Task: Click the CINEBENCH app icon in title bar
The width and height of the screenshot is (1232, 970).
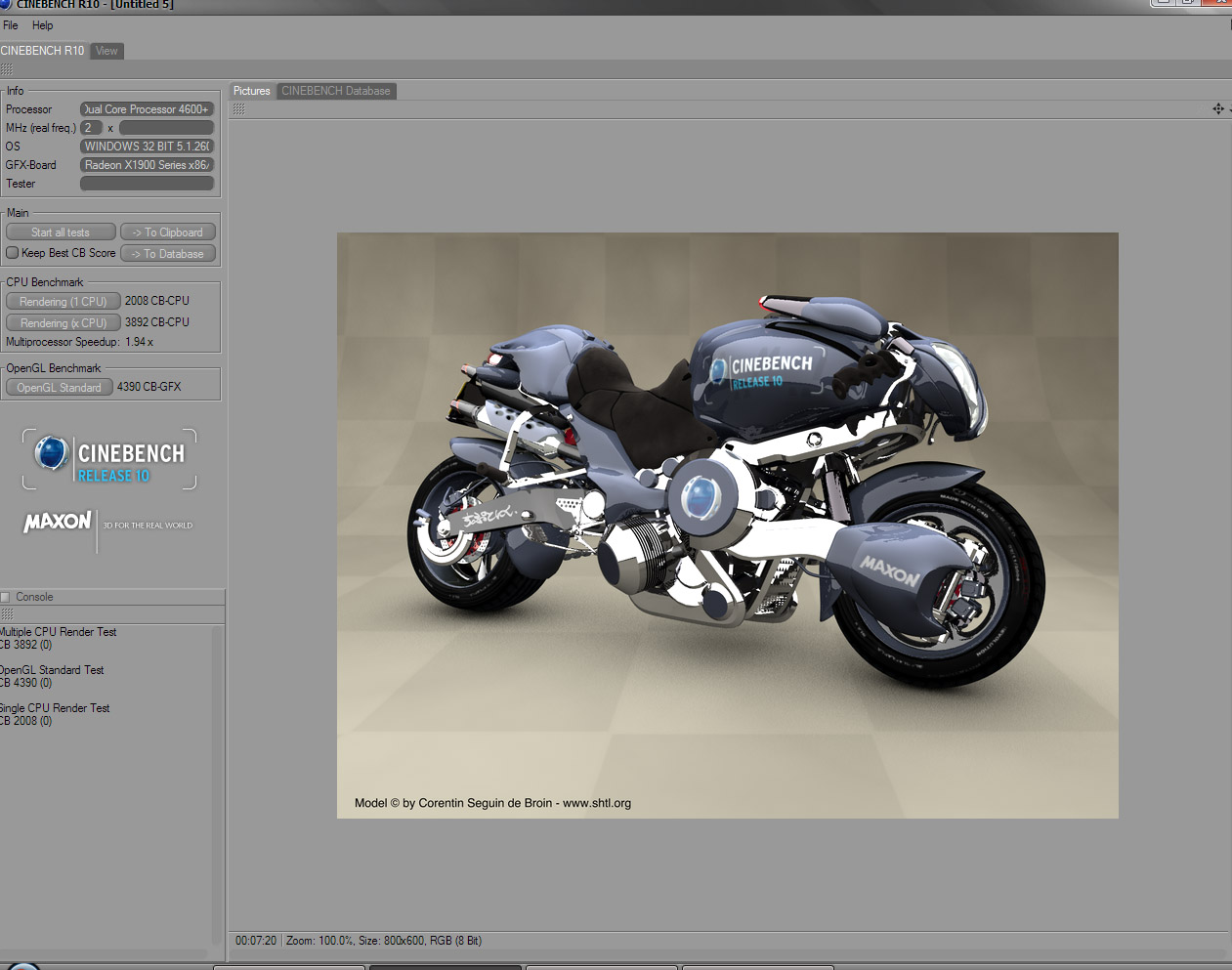Action: 5,4
